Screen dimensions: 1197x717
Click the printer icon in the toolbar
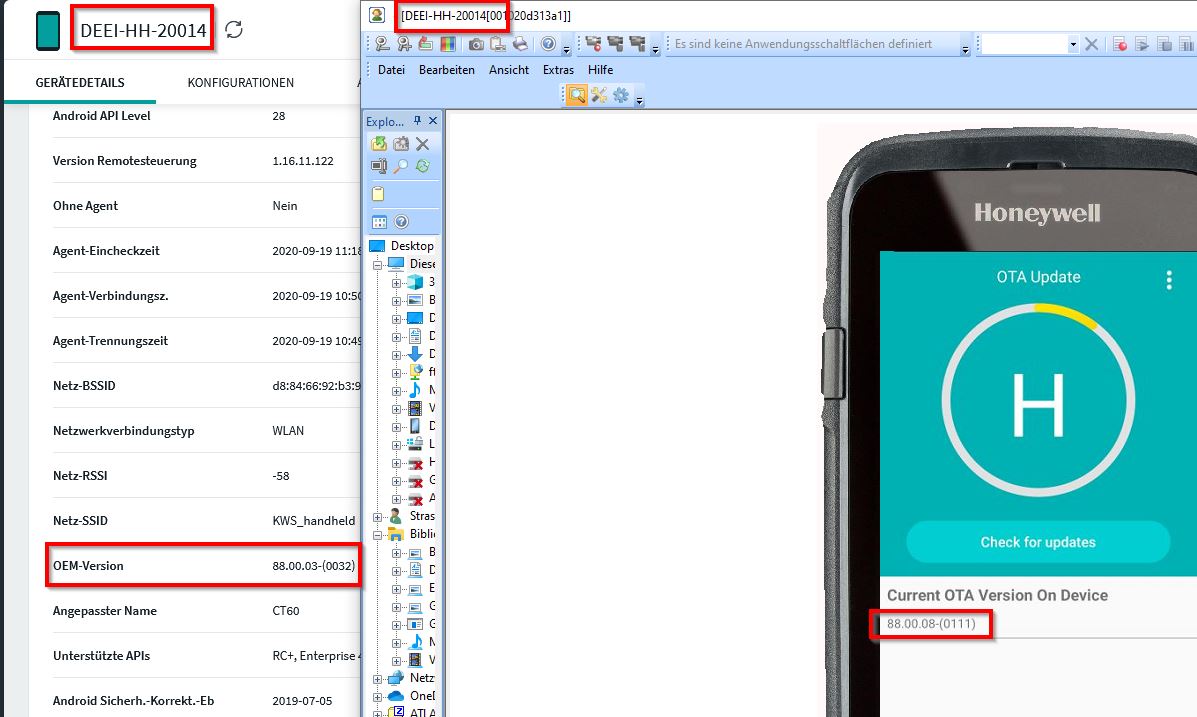click(520, 44)
